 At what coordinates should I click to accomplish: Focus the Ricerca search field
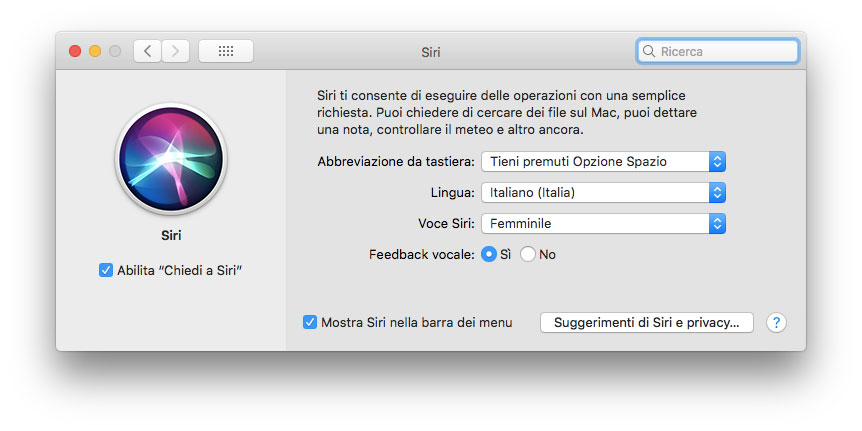725,51
